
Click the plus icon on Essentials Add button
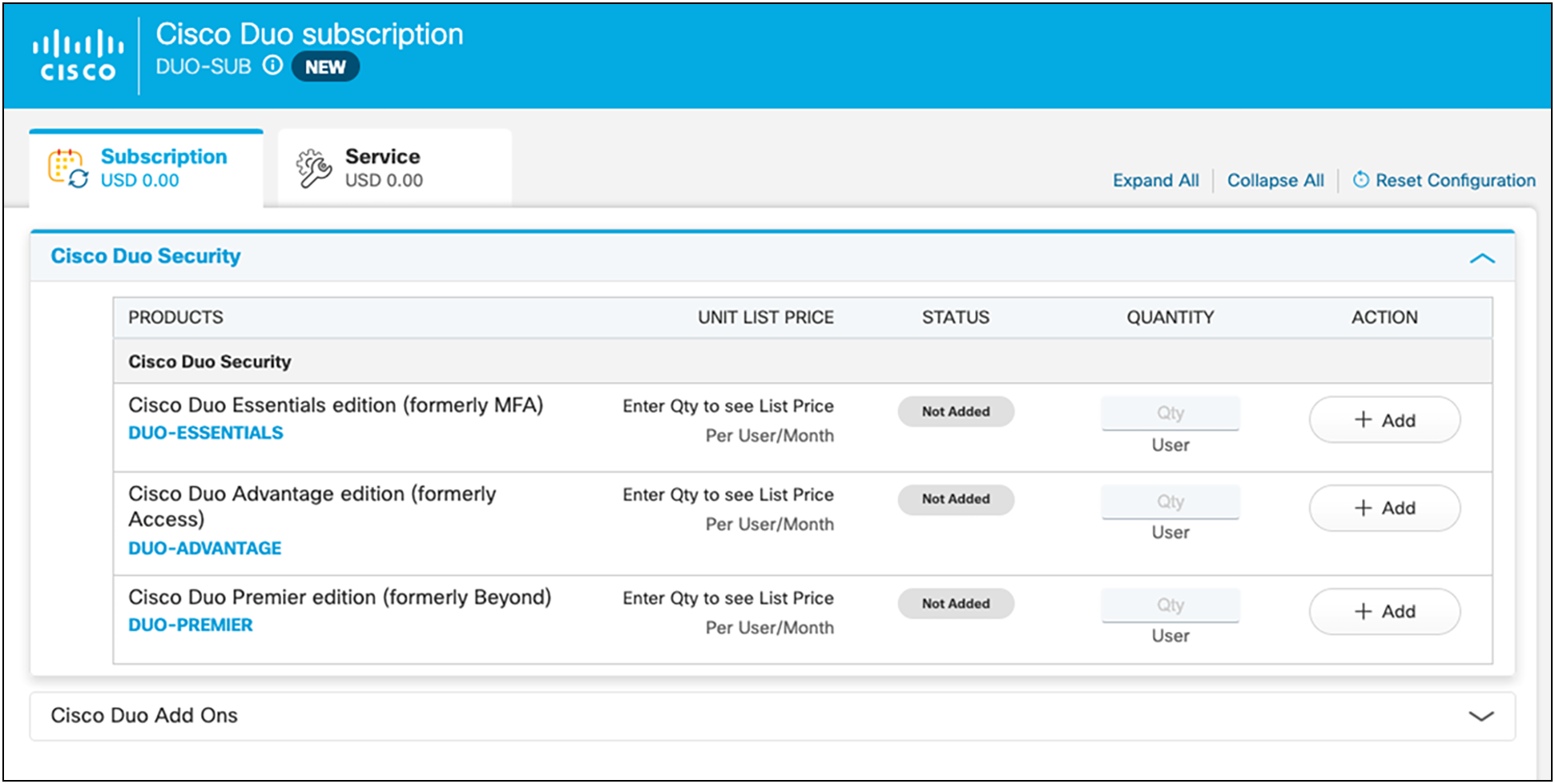pyautogui.click(x=1364, y=419)
